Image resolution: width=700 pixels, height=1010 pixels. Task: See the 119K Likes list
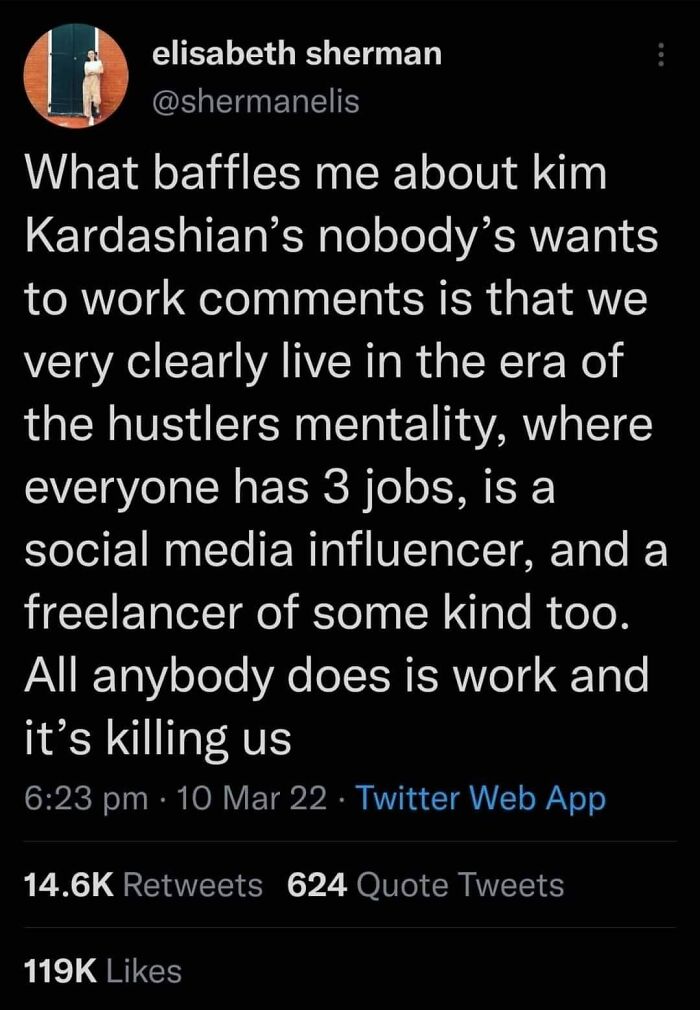99,967
